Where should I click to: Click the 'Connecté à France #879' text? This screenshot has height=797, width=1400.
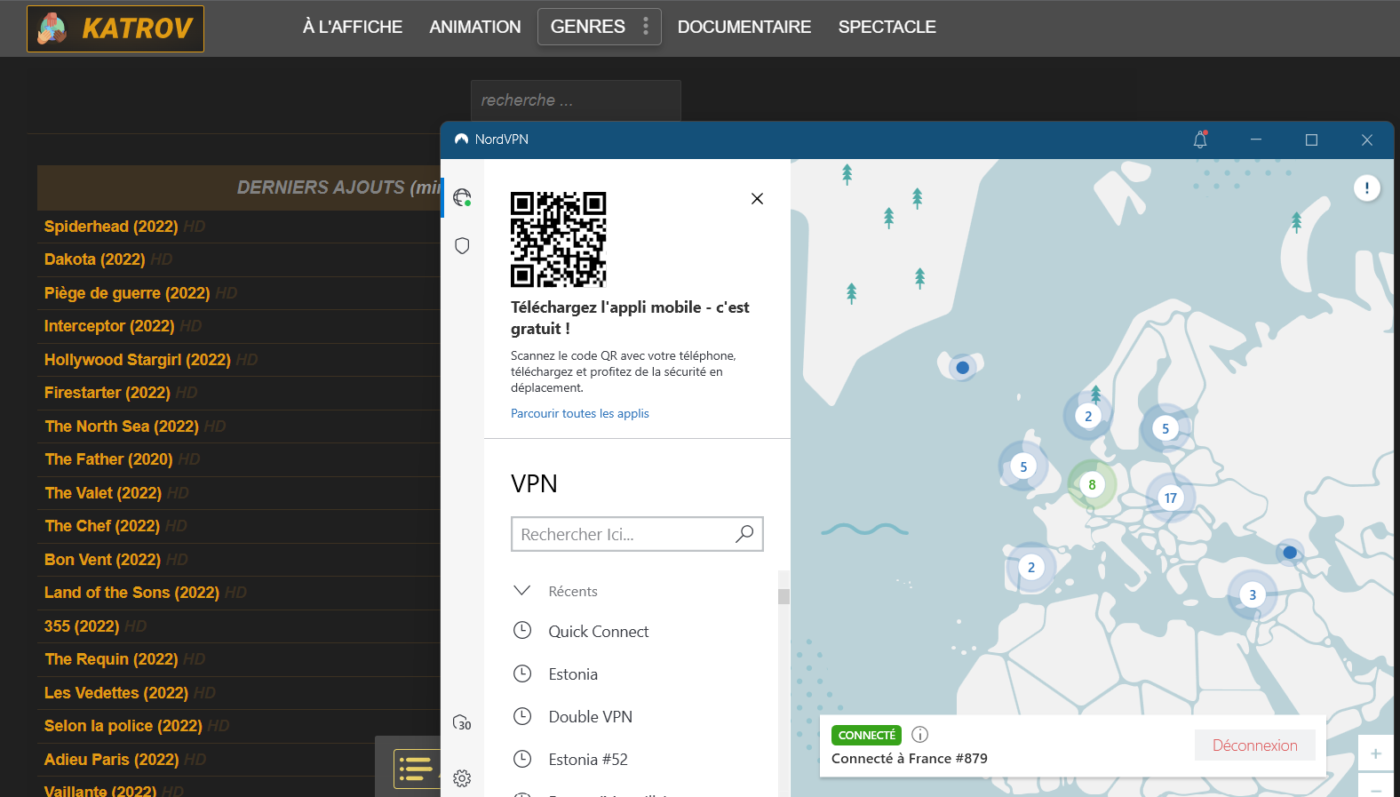tap(909, 758)
